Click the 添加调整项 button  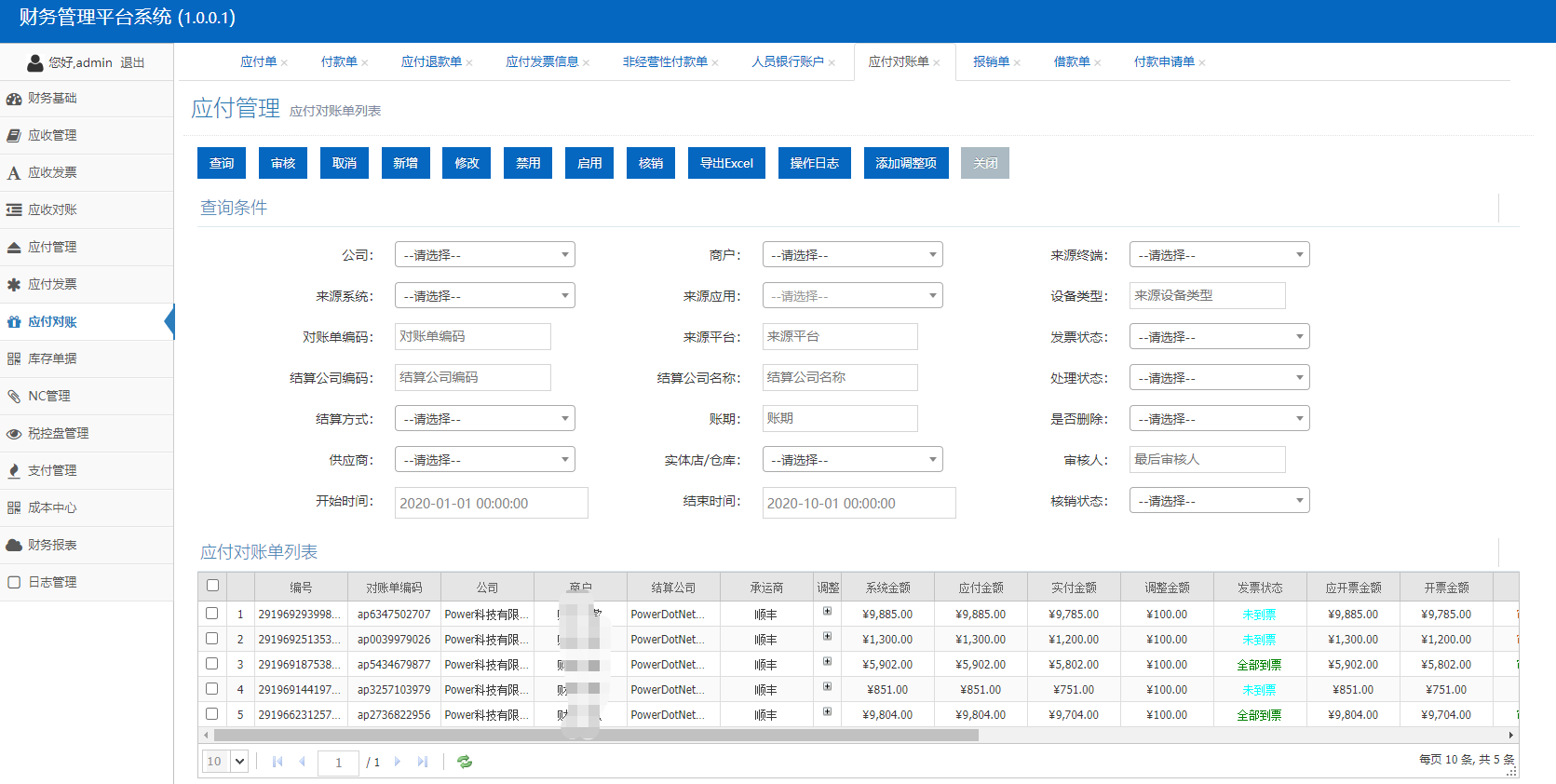pos(906,163)
